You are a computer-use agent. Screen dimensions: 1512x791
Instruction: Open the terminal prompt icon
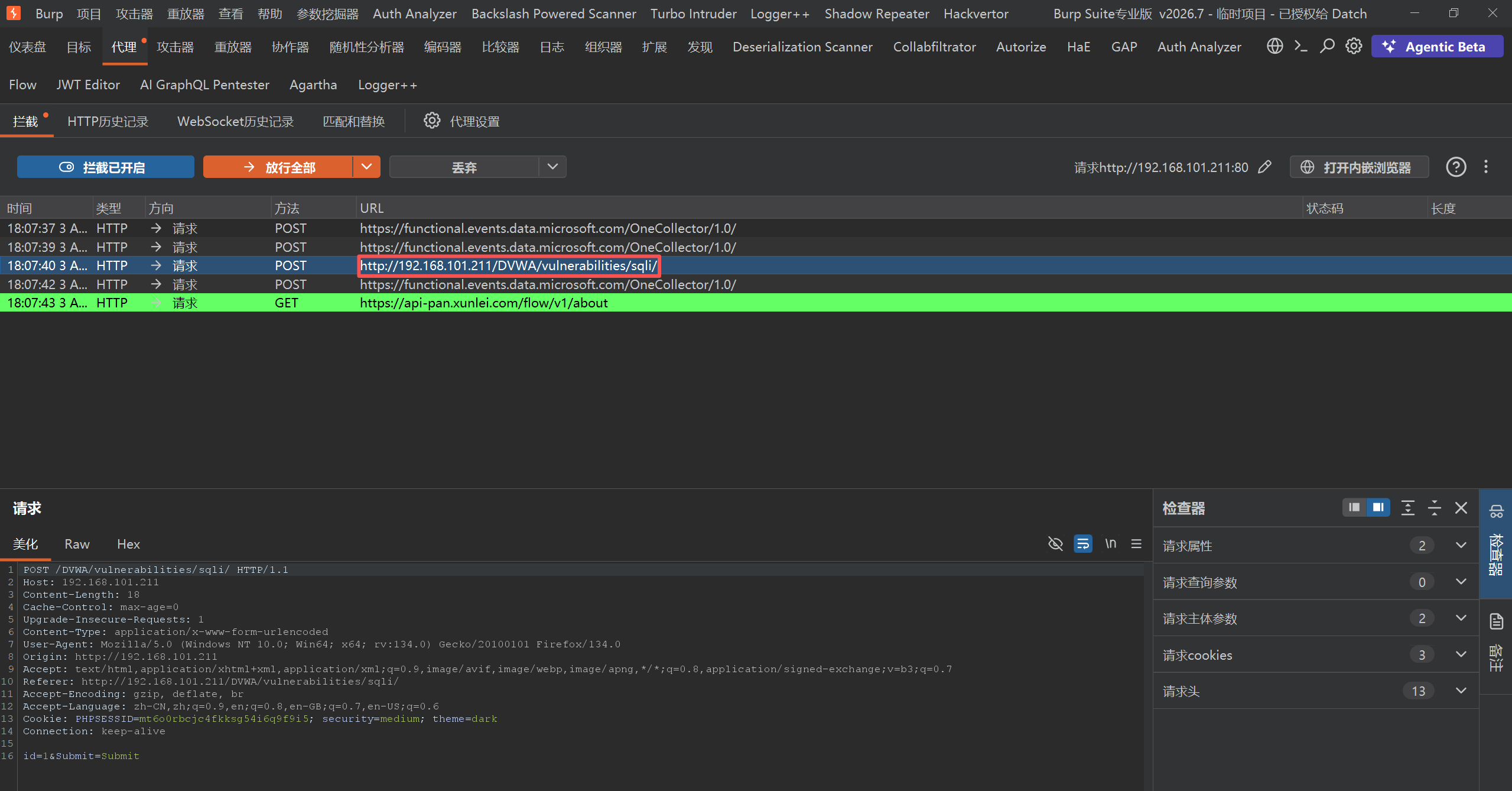coord(1300,46)
